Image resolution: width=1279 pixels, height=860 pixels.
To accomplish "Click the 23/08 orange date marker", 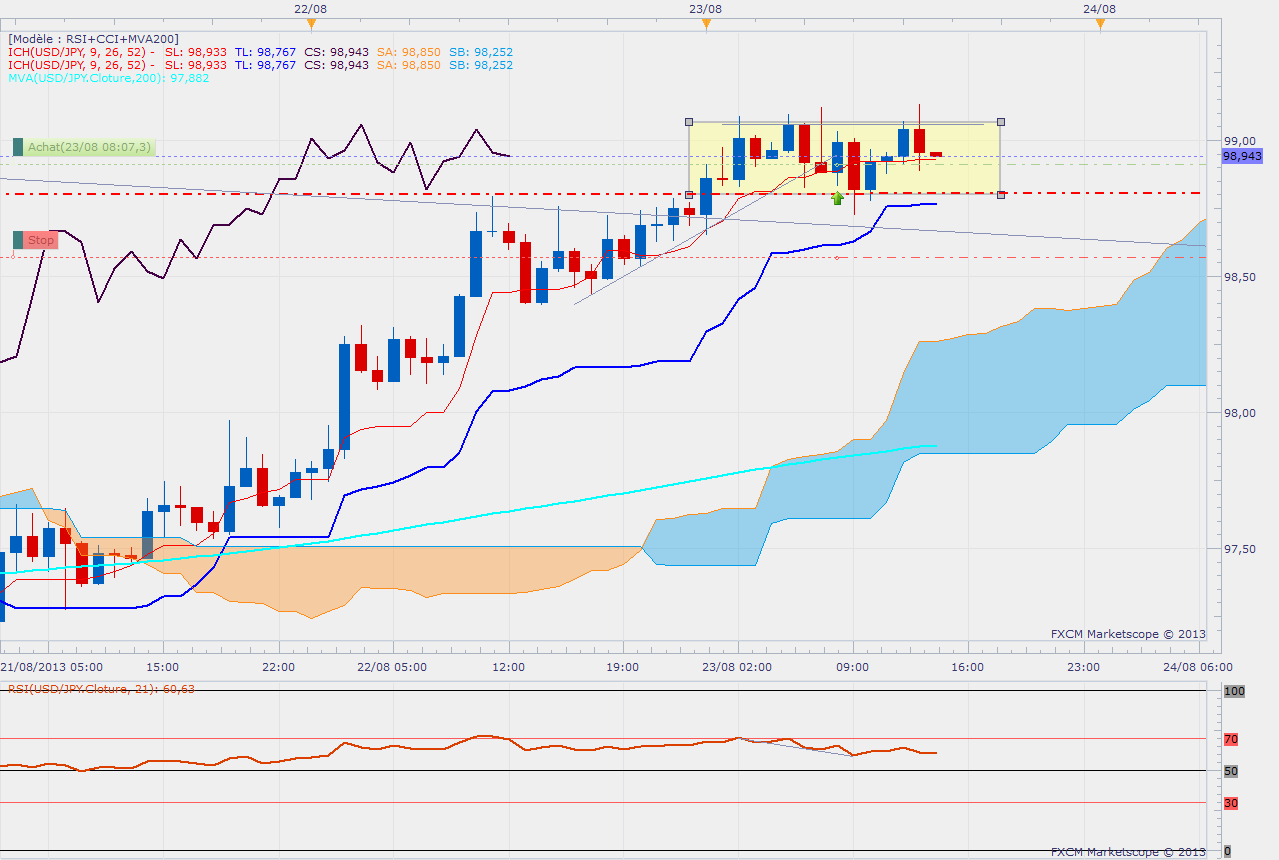I will pyautogui.click(x=705, y=23).
